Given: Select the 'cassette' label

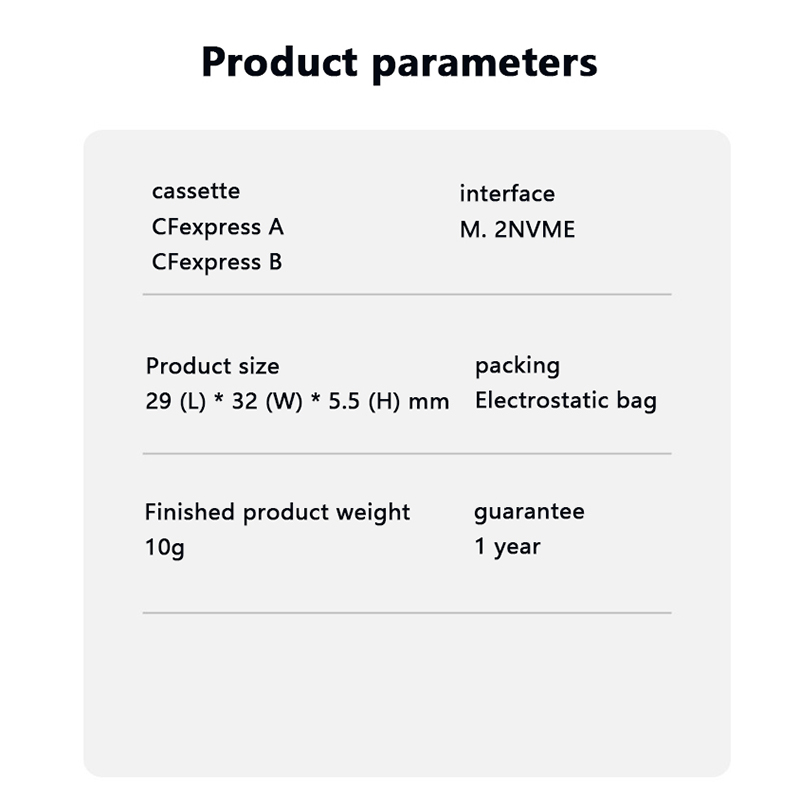Looking at the screenshot, I should coord(196,191).
